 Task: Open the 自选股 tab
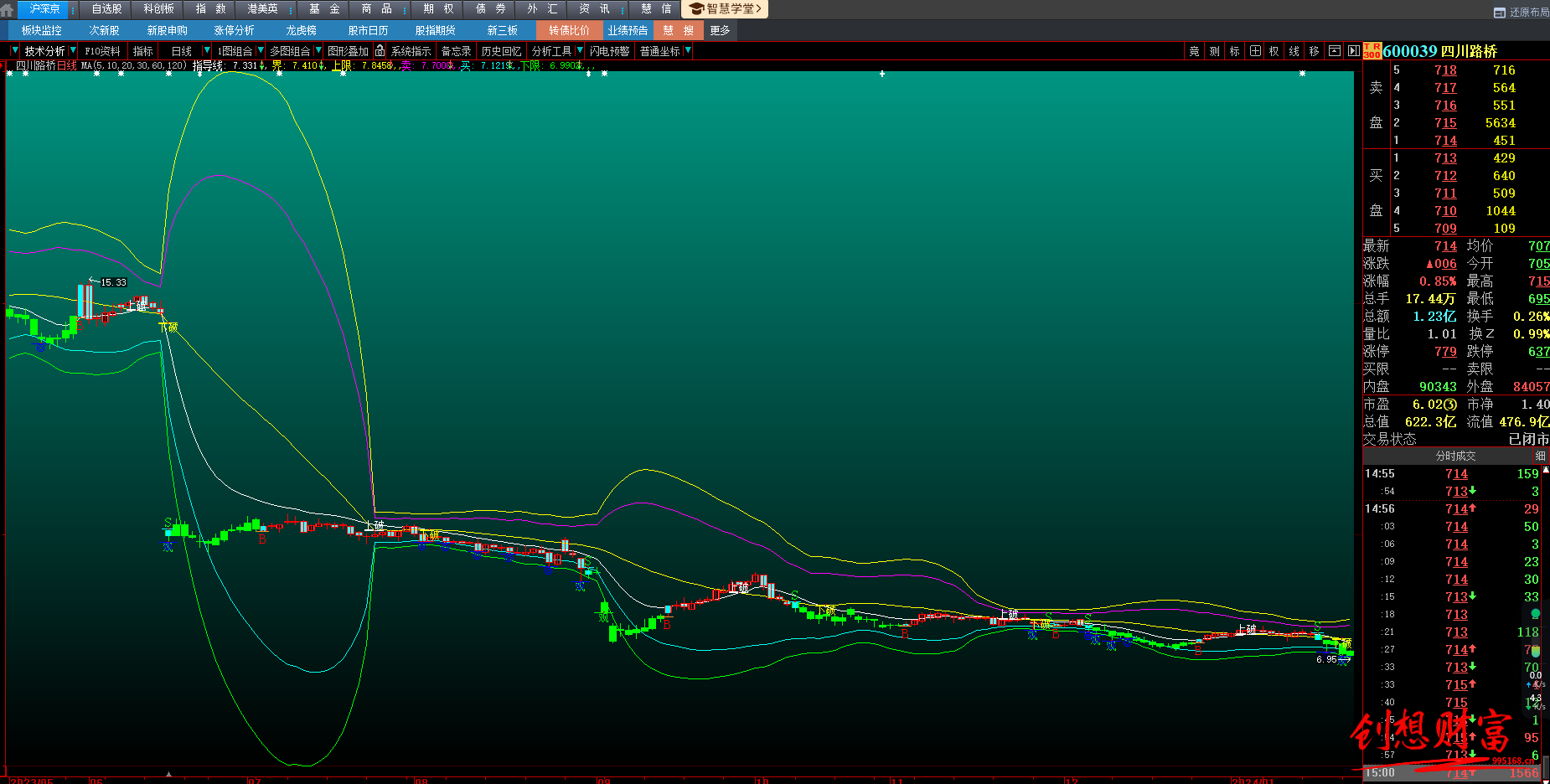tap(106, 9)
